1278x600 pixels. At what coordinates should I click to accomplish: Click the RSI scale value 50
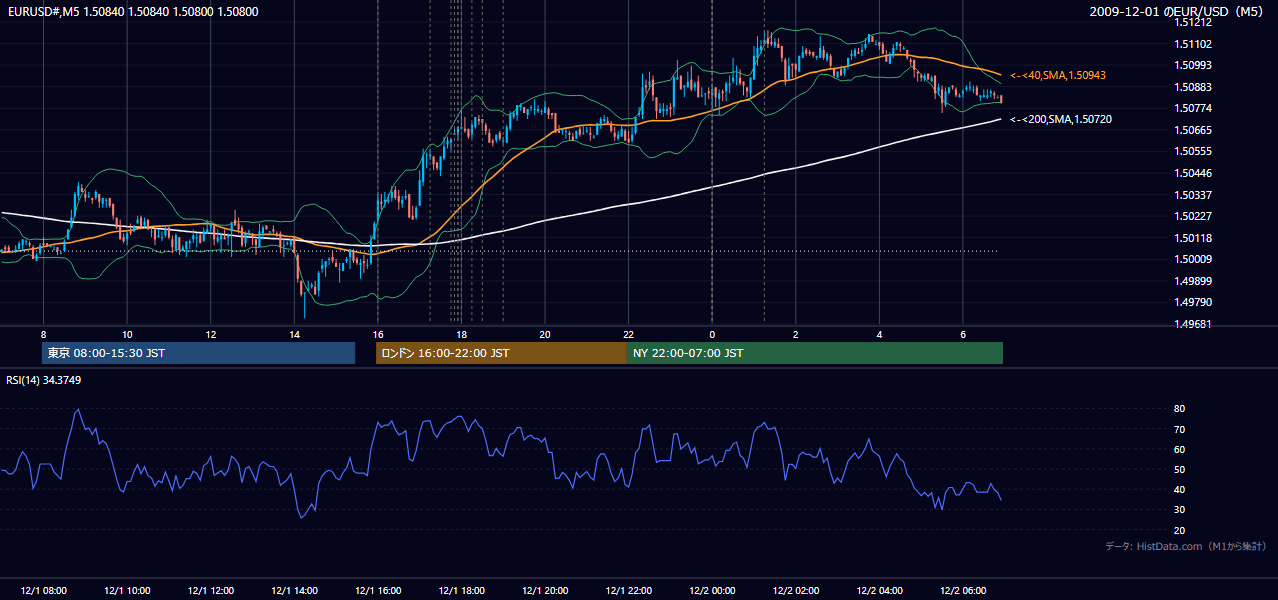(1180, 469)
